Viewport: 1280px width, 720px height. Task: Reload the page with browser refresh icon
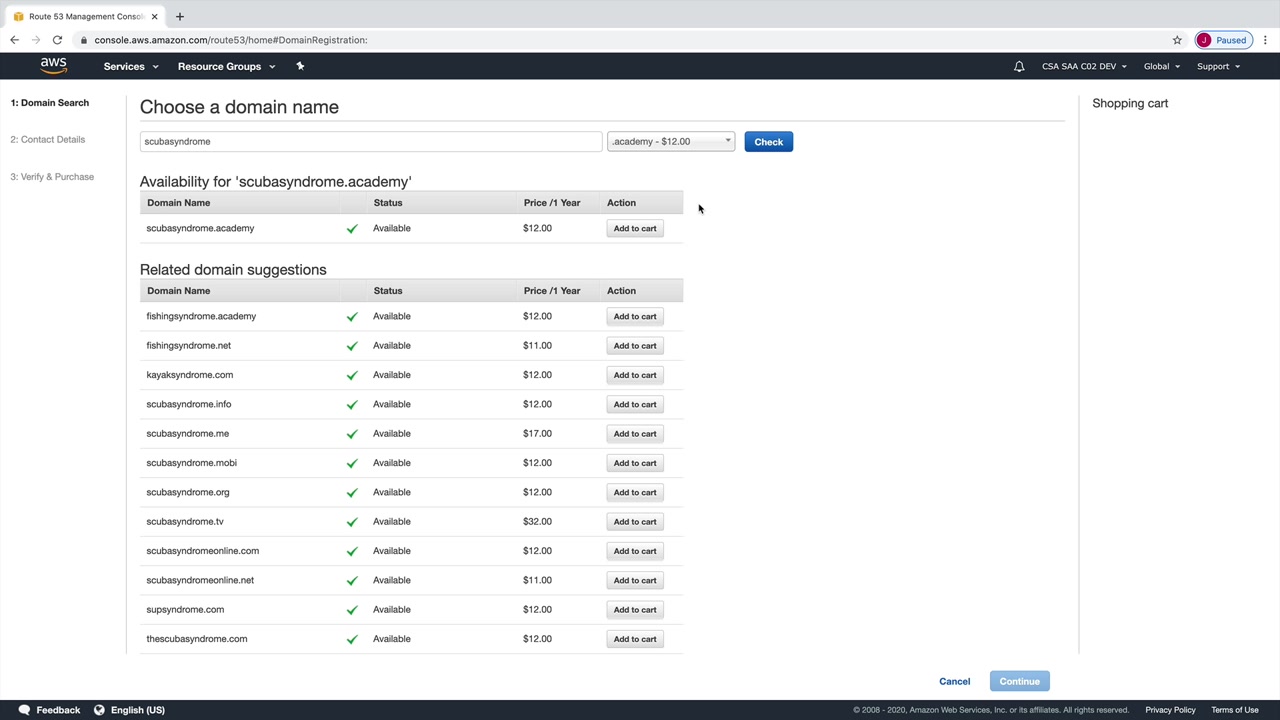point(57,40)
